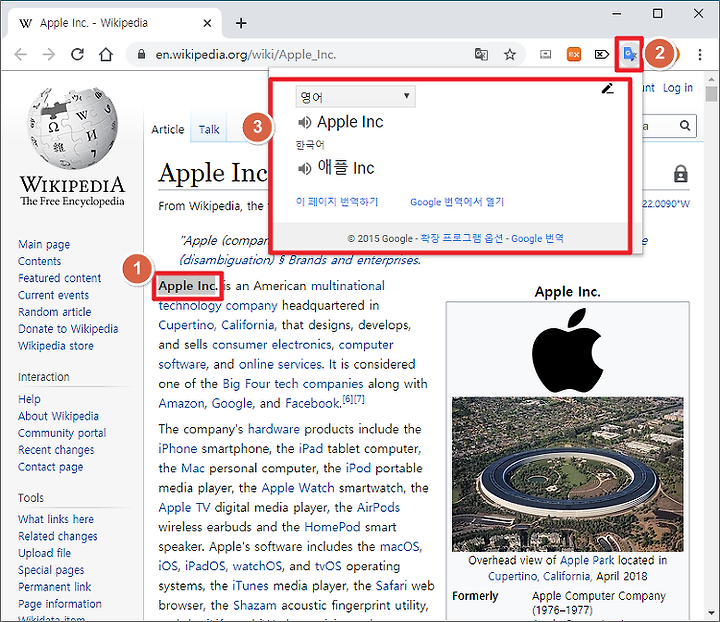The width and height of the screenshot is (720, 622).
Task: Go to browser home page icon
Action: [106, 54]
